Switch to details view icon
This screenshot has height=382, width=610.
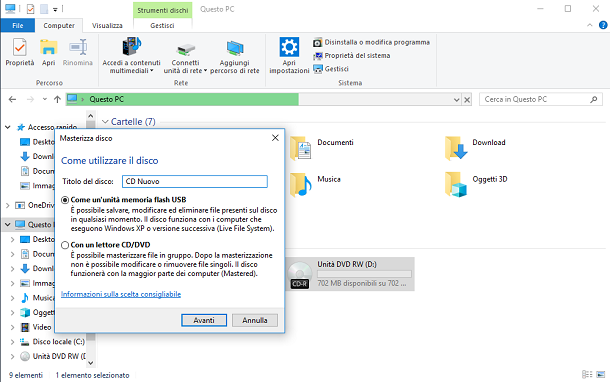pyautogui.click(x=587, y=375)
